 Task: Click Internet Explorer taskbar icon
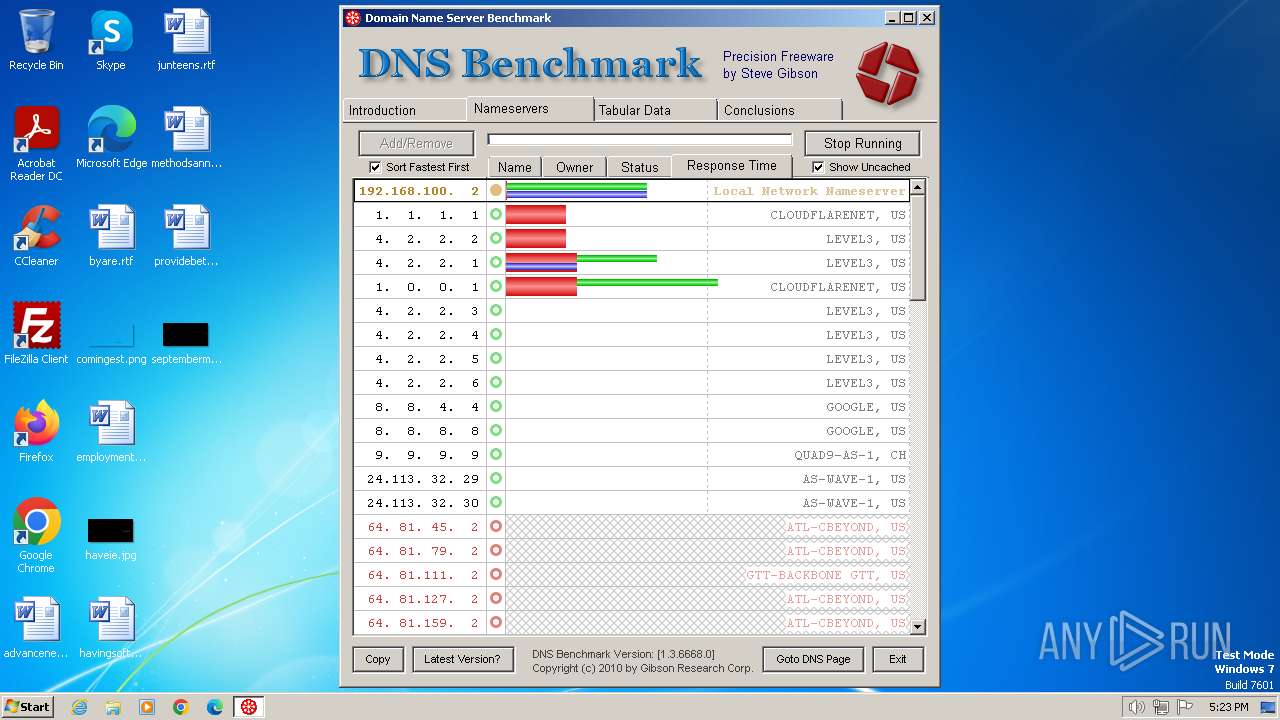point(79,707)
